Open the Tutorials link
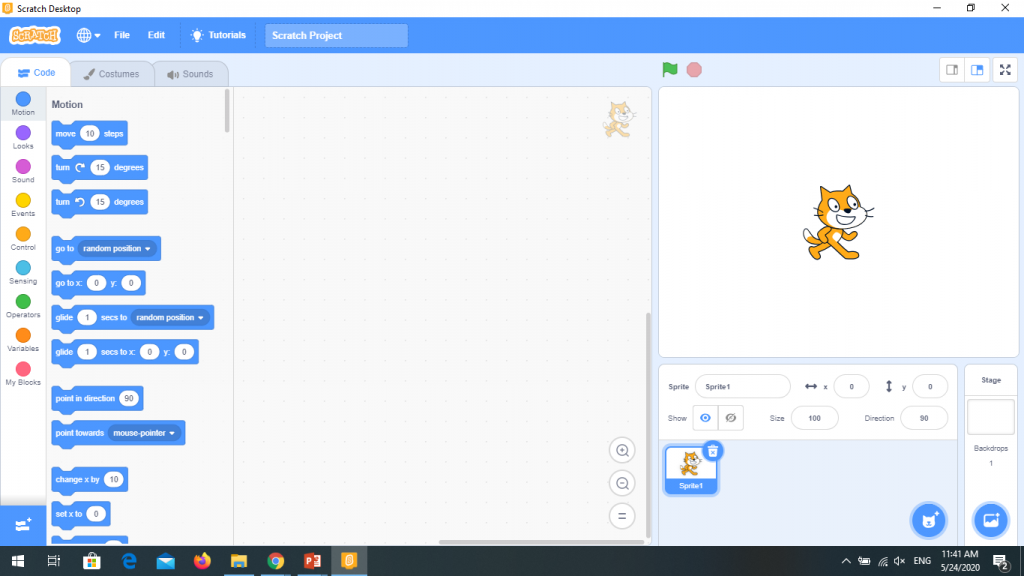The image size is (1024, 576). pos(217,35)
